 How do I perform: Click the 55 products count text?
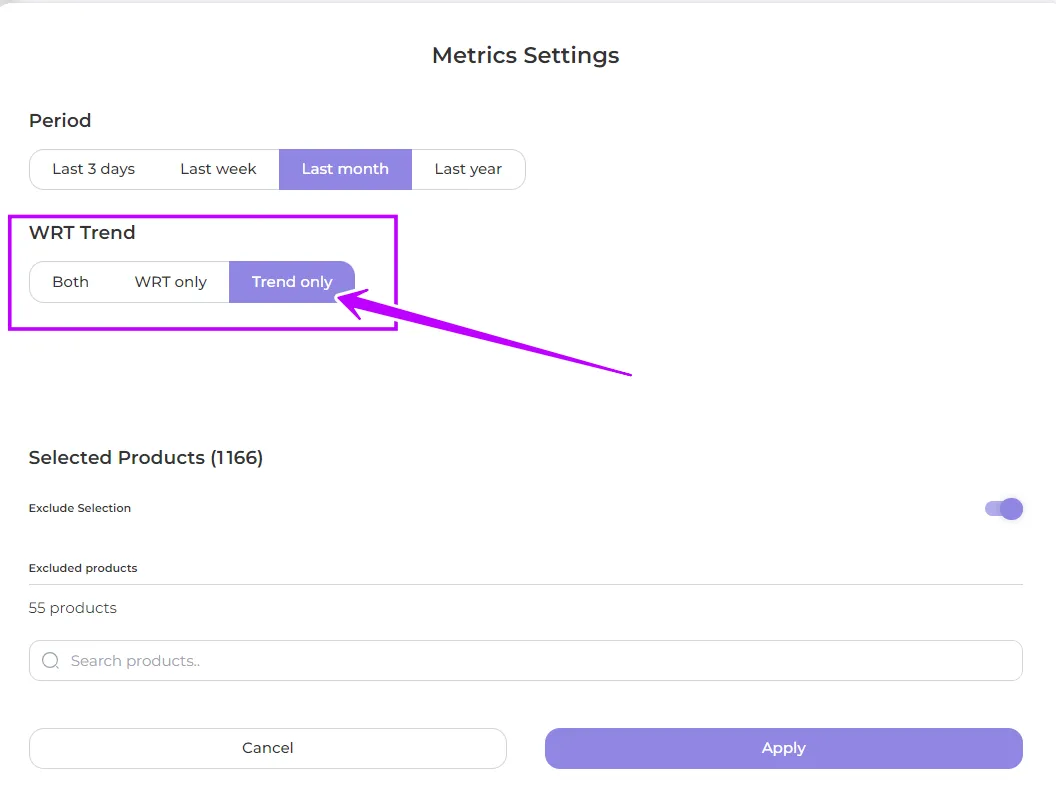[73, 608]
